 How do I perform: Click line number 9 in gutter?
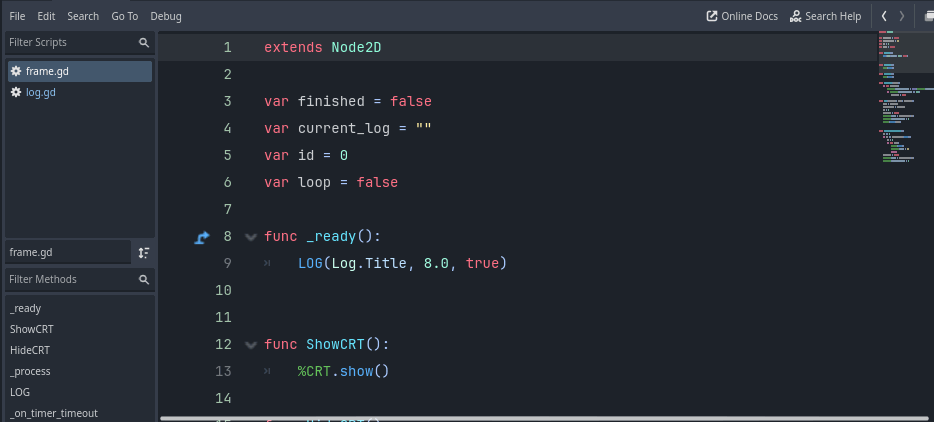pyautogui.click(x=227, y=263)
